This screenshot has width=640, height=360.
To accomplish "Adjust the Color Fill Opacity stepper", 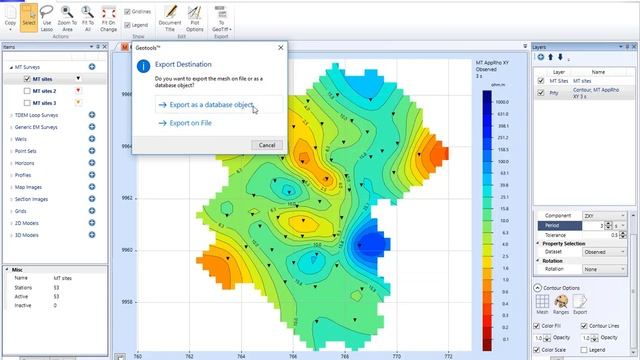I will tap(547, 338).
